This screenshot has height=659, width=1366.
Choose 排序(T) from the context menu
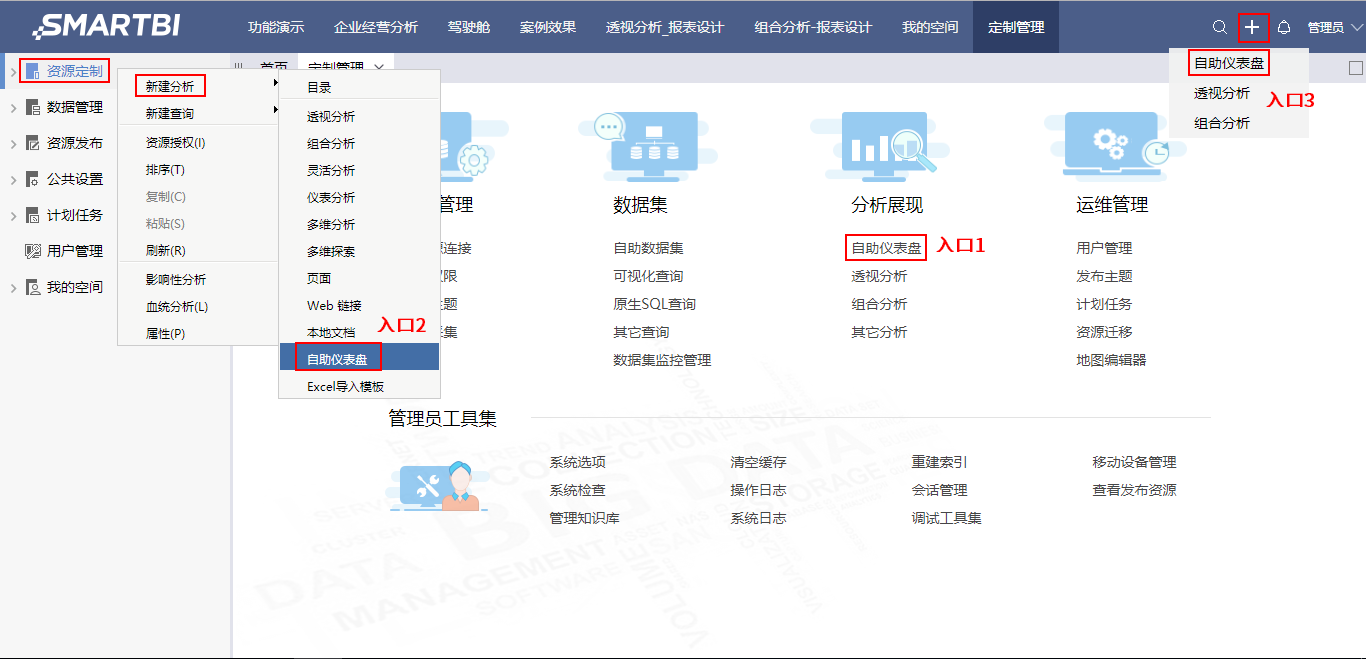click(165, 169)
